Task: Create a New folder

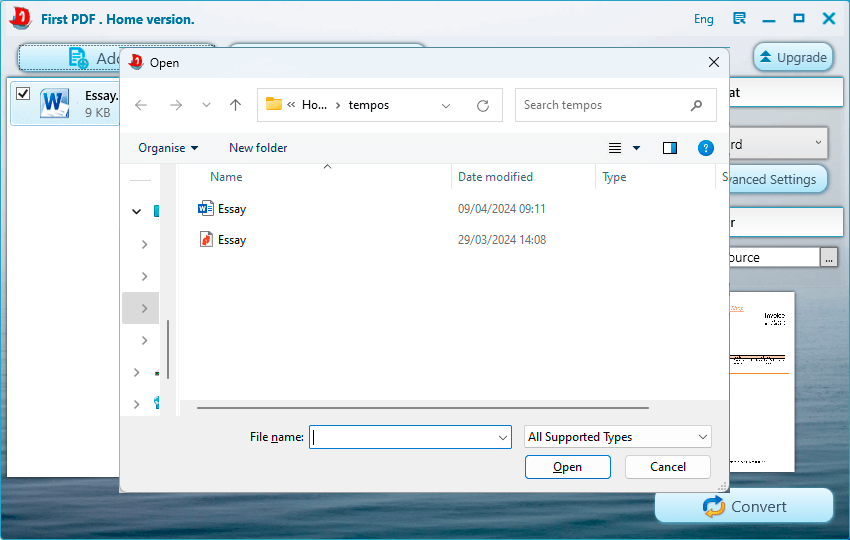Action: [258, 148]
